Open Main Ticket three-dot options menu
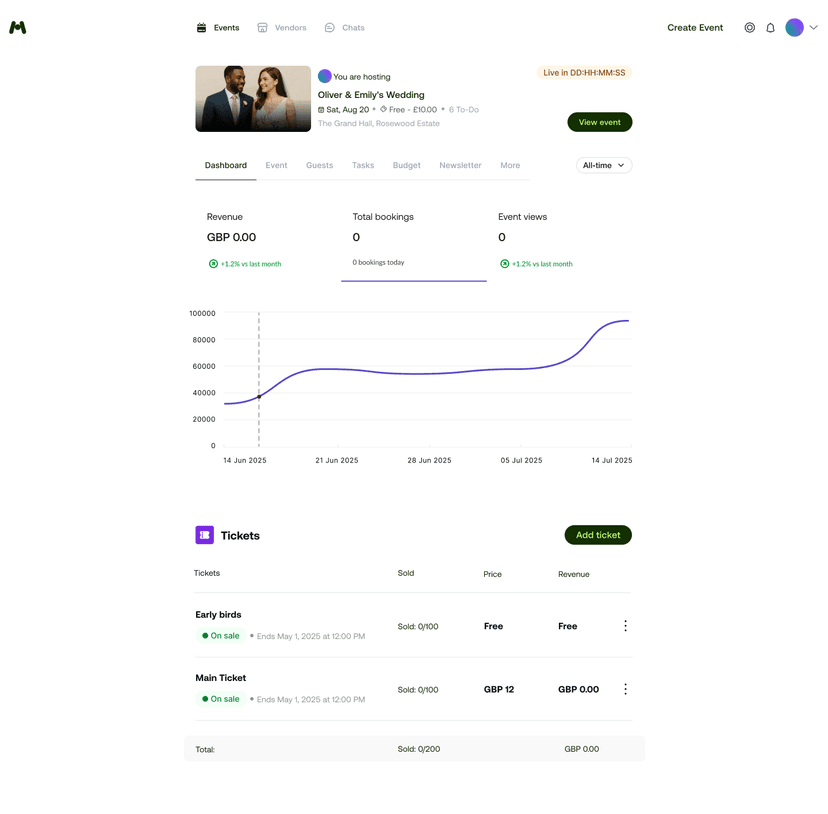828x814 pixels. click(625, 689)
